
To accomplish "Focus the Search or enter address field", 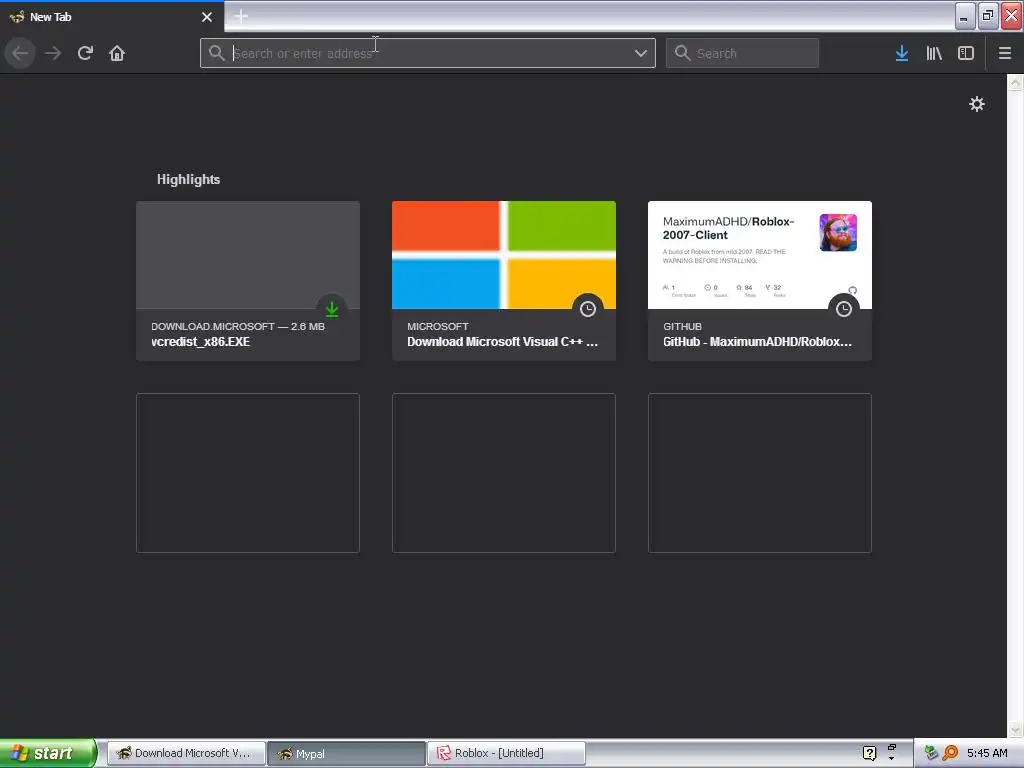I will 428,53.
